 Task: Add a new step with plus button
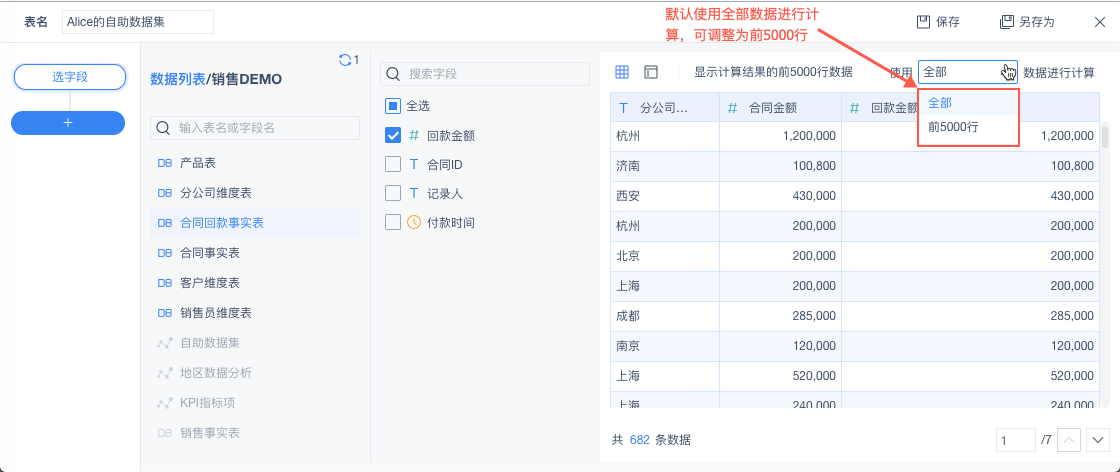click(68, 122)
